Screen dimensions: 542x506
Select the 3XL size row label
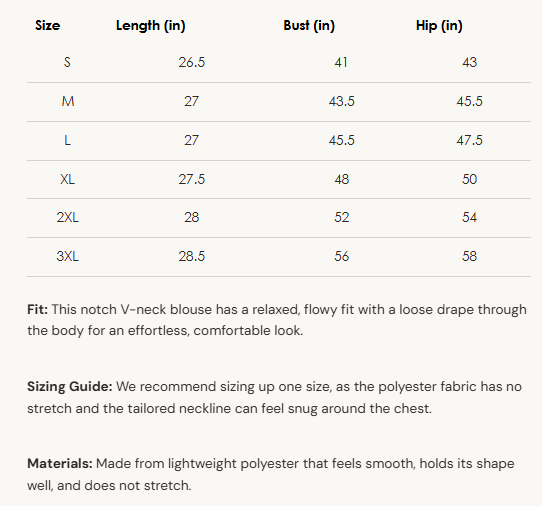coord(67,256)
